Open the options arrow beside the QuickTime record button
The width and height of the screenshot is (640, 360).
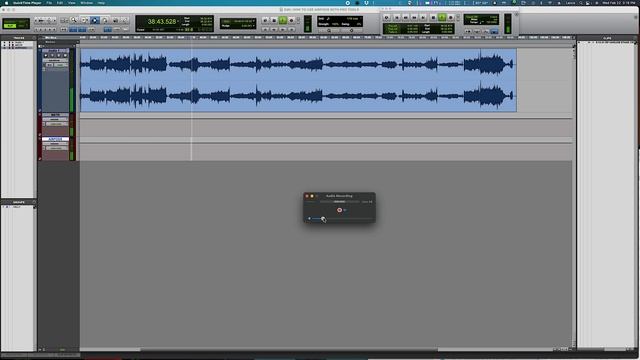pos(345,210)
